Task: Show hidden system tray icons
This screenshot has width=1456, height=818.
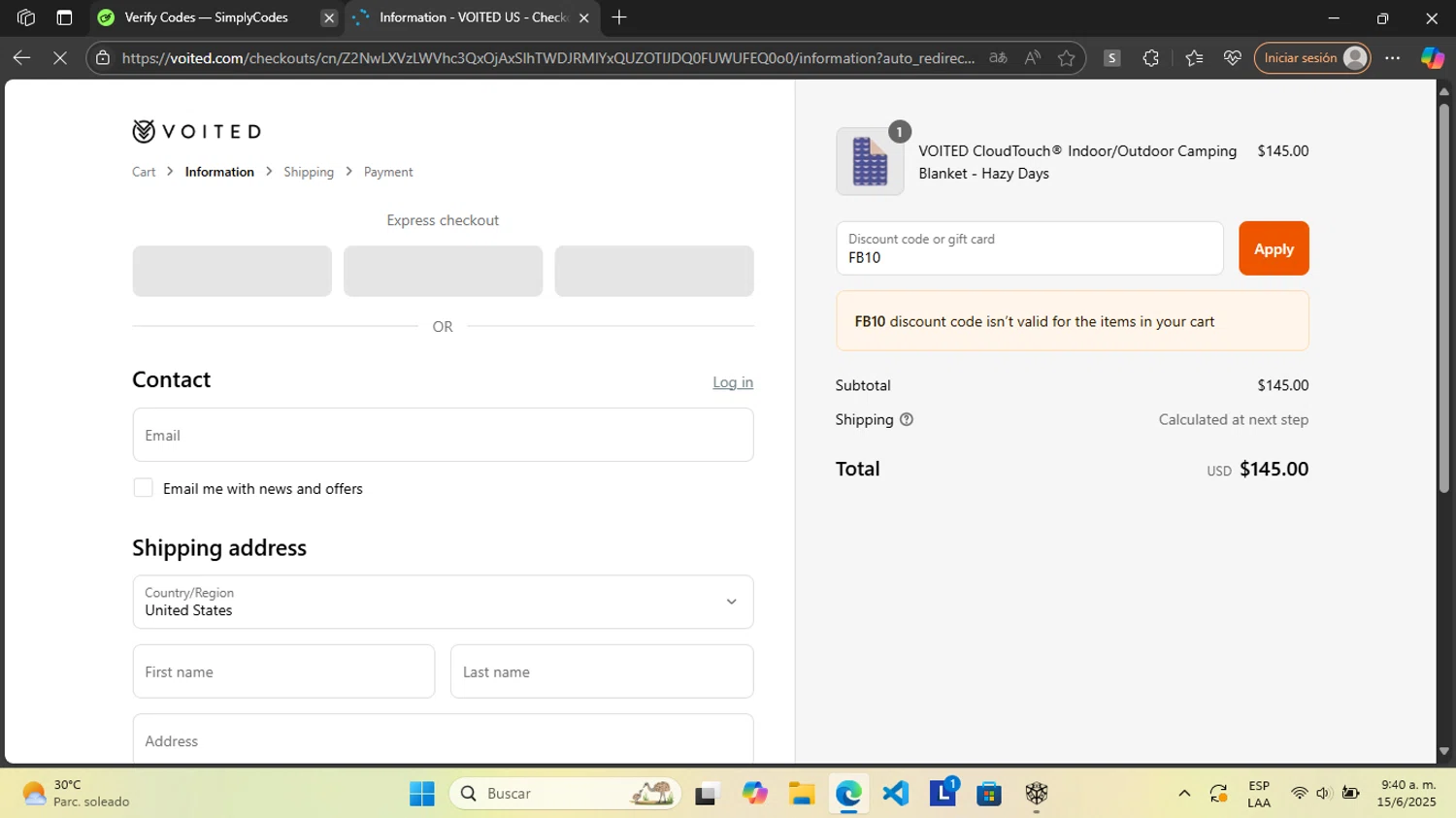Action: click(x=1184, y=794)
